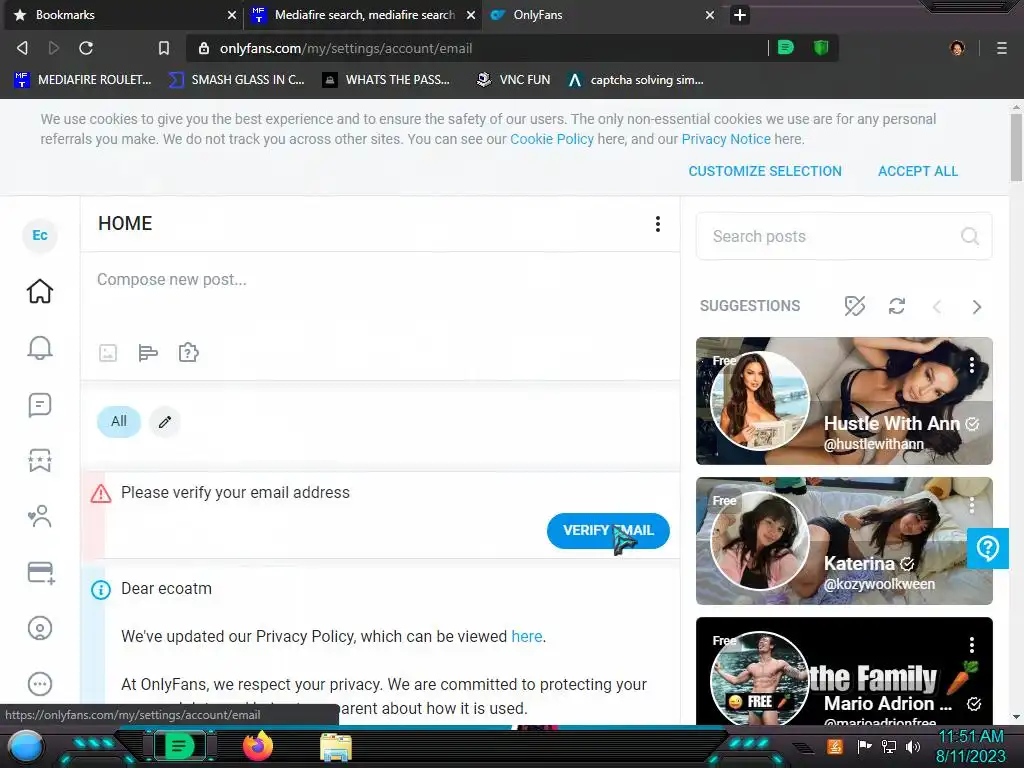The image size is (1024, 768).
Task: Click the page vertical scrollbar
Action: click(1016, 148)
